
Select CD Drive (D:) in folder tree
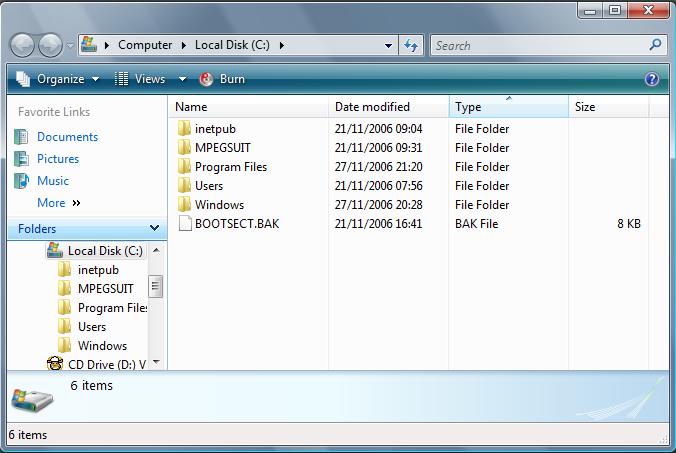(107, 365)
